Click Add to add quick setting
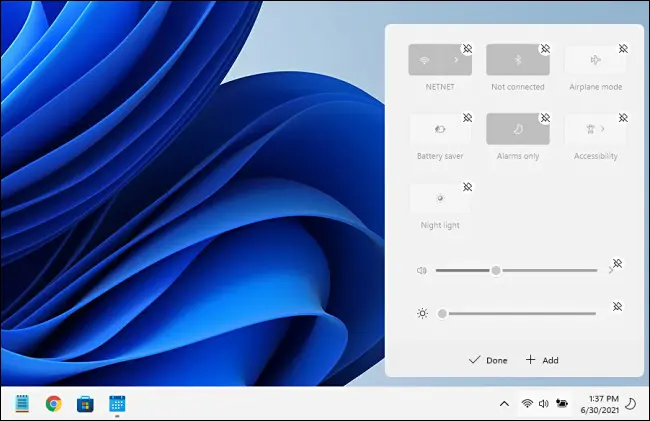650x421 pixels. click(542, 360)
